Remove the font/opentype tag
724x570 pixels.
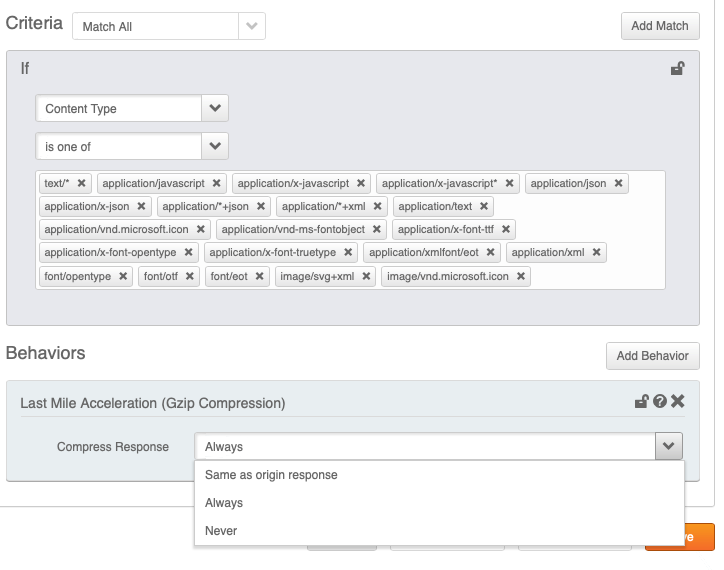(123, 276)
